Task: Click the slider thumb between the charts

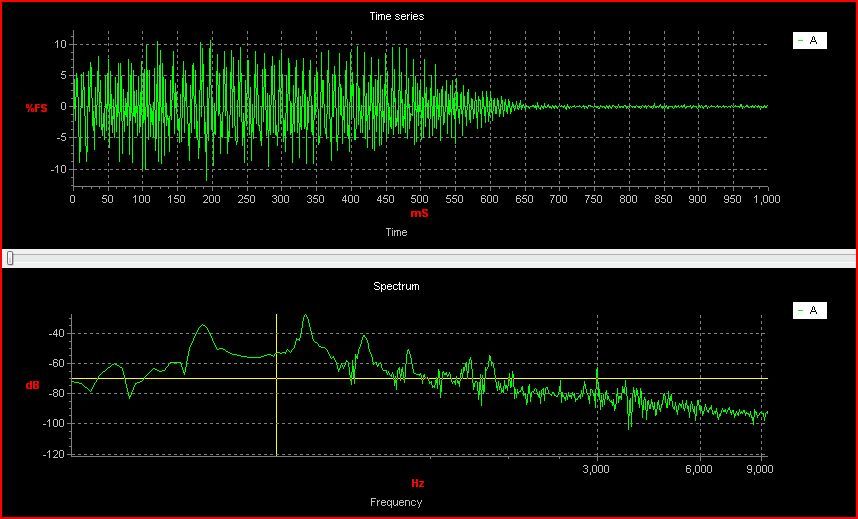Action: [x=10, y=258]
